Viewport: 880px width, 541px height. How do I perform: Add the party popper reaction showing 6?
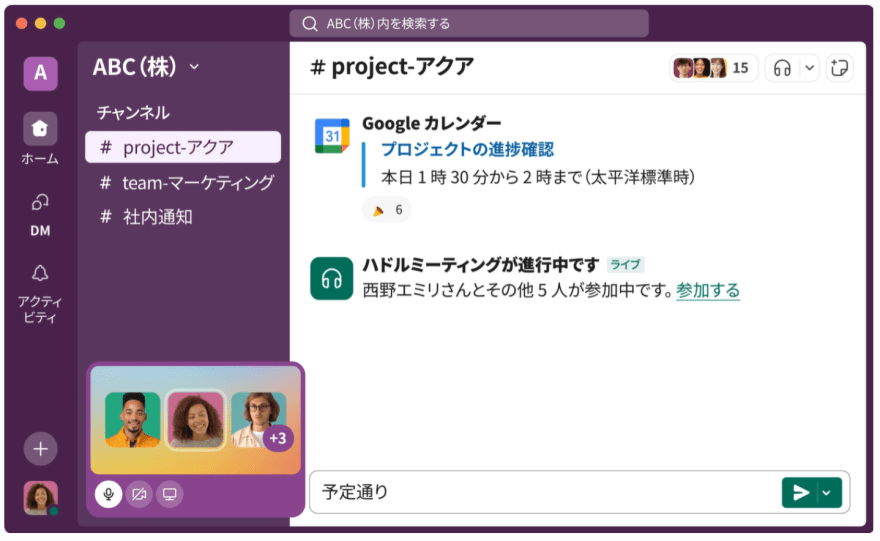(387, 210)
